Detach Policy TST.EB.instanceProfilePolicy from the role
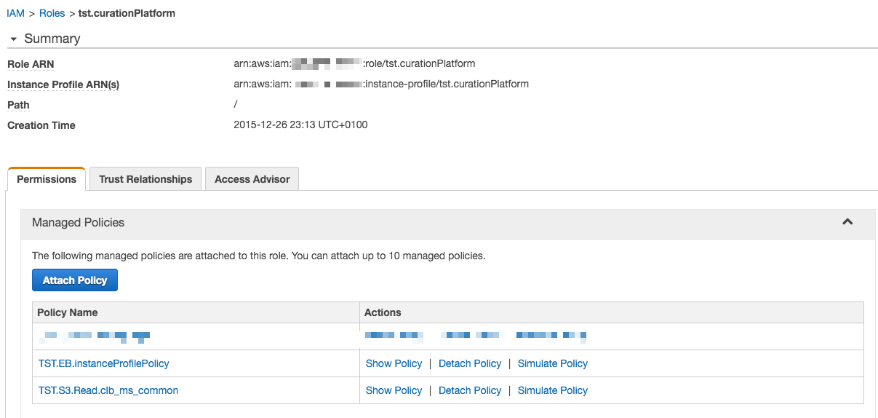The image size is (878, 418). tap(469, 363)
